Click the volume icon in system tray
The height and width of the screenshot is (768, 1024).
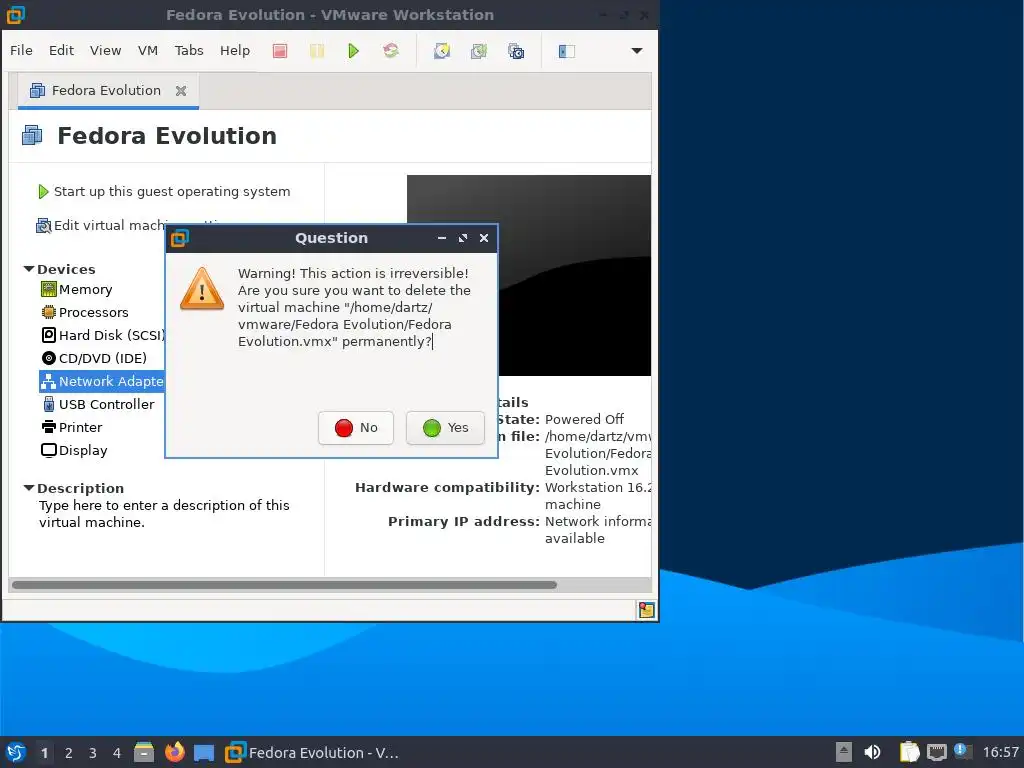[x=872, y=752]
